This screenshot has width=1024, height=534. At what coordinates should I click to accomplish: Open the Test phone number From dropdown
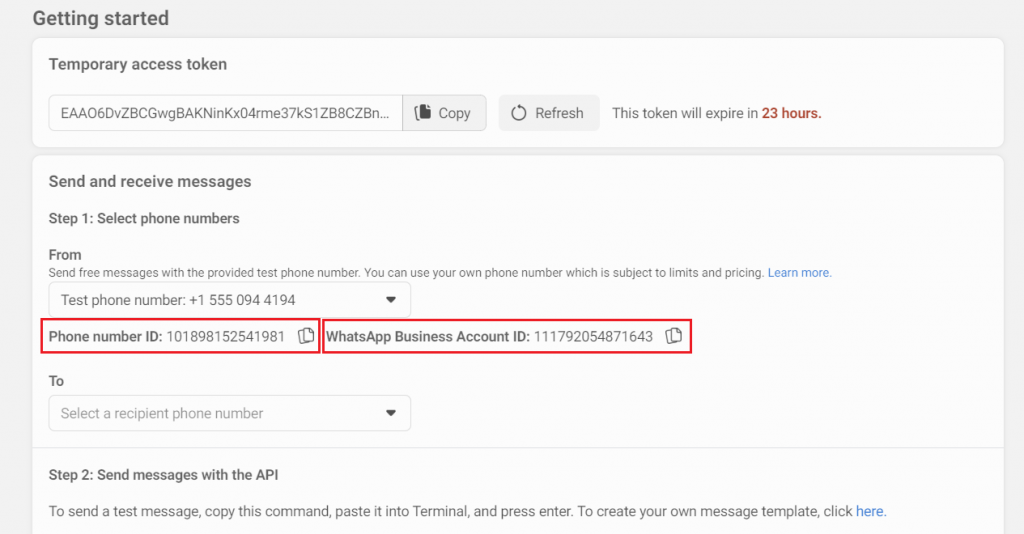click(229, 300)
